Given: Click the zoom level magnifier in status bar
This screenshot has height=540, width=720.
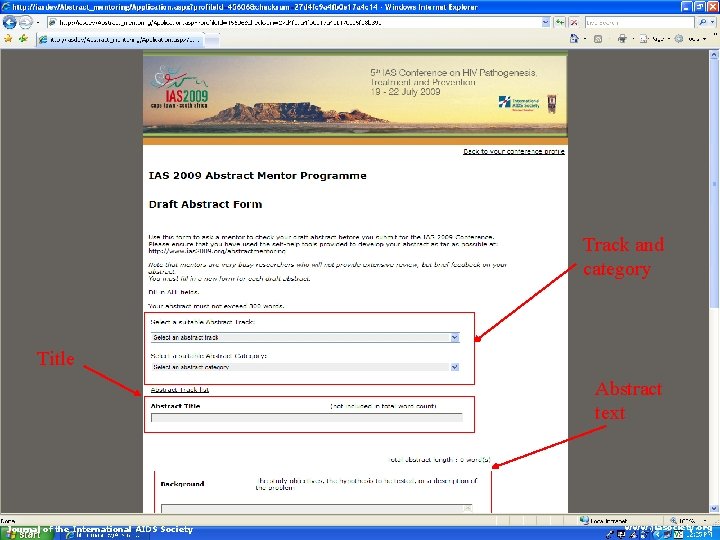Looking at the screenshot, I should pyautogui.click(x=673, y=521).
